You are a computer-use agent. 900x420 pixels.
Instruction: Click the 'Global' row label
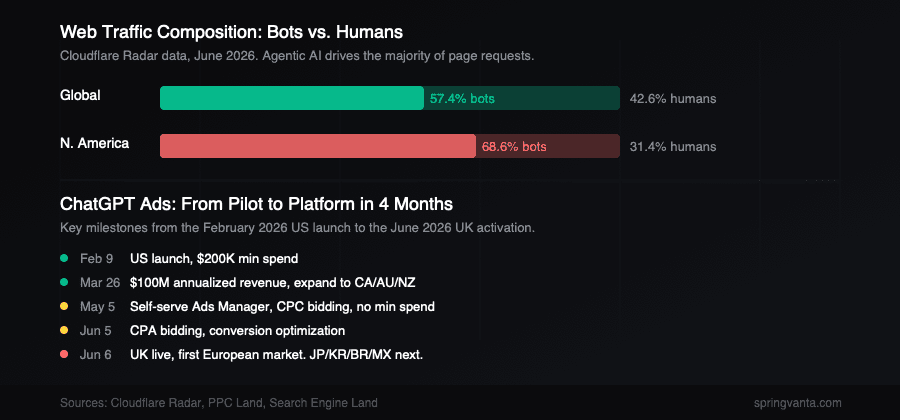click(80, 95)
